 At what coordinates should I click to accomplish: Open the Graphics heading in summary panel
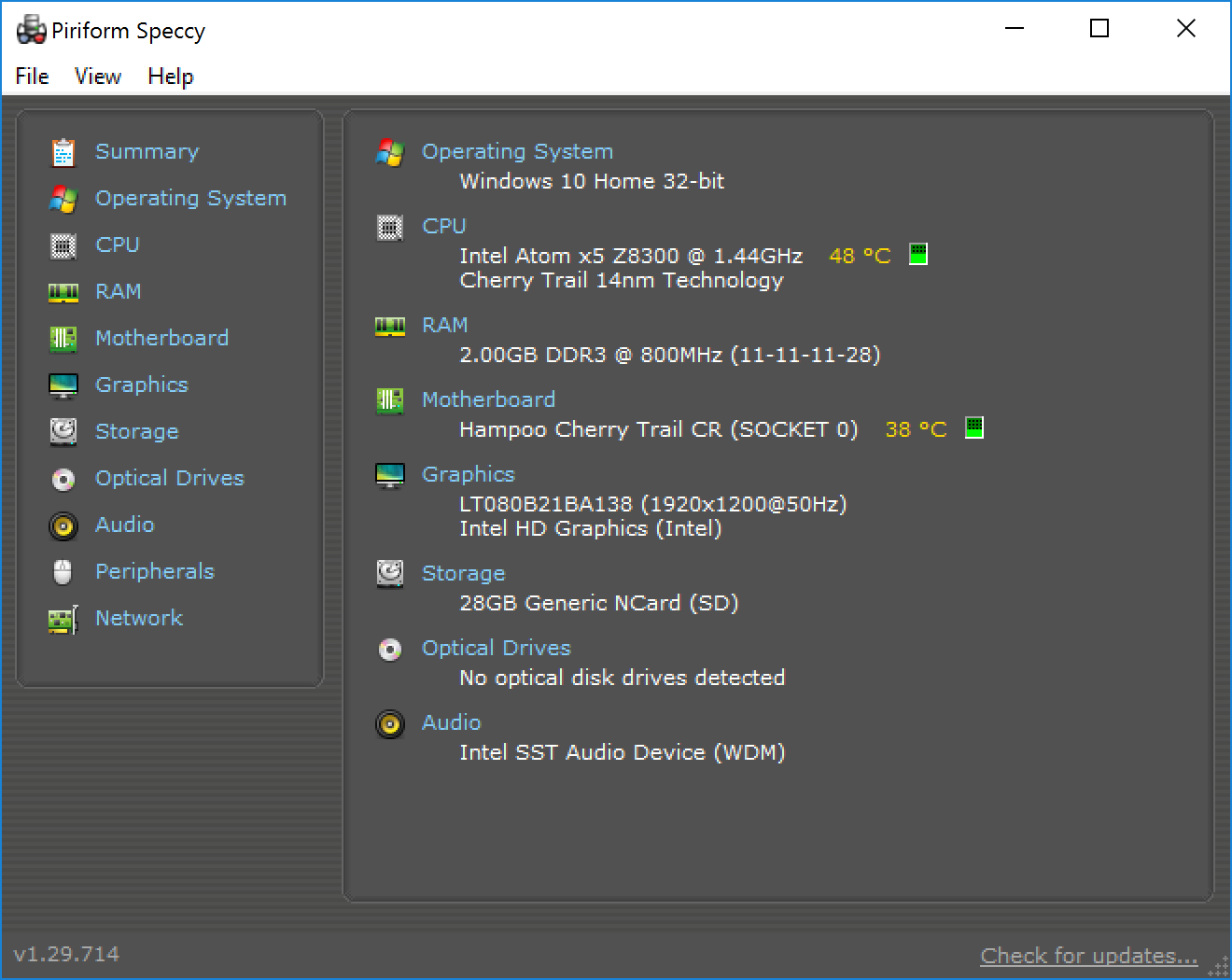468,474
